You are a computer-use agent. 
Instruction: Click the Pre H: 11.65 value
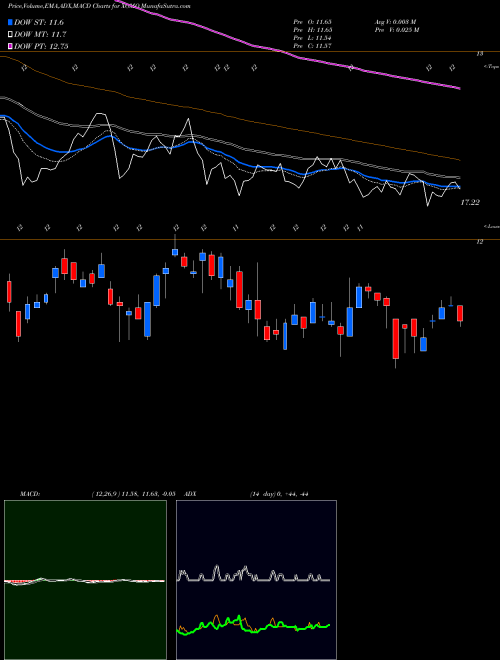[x=313, y=30]
